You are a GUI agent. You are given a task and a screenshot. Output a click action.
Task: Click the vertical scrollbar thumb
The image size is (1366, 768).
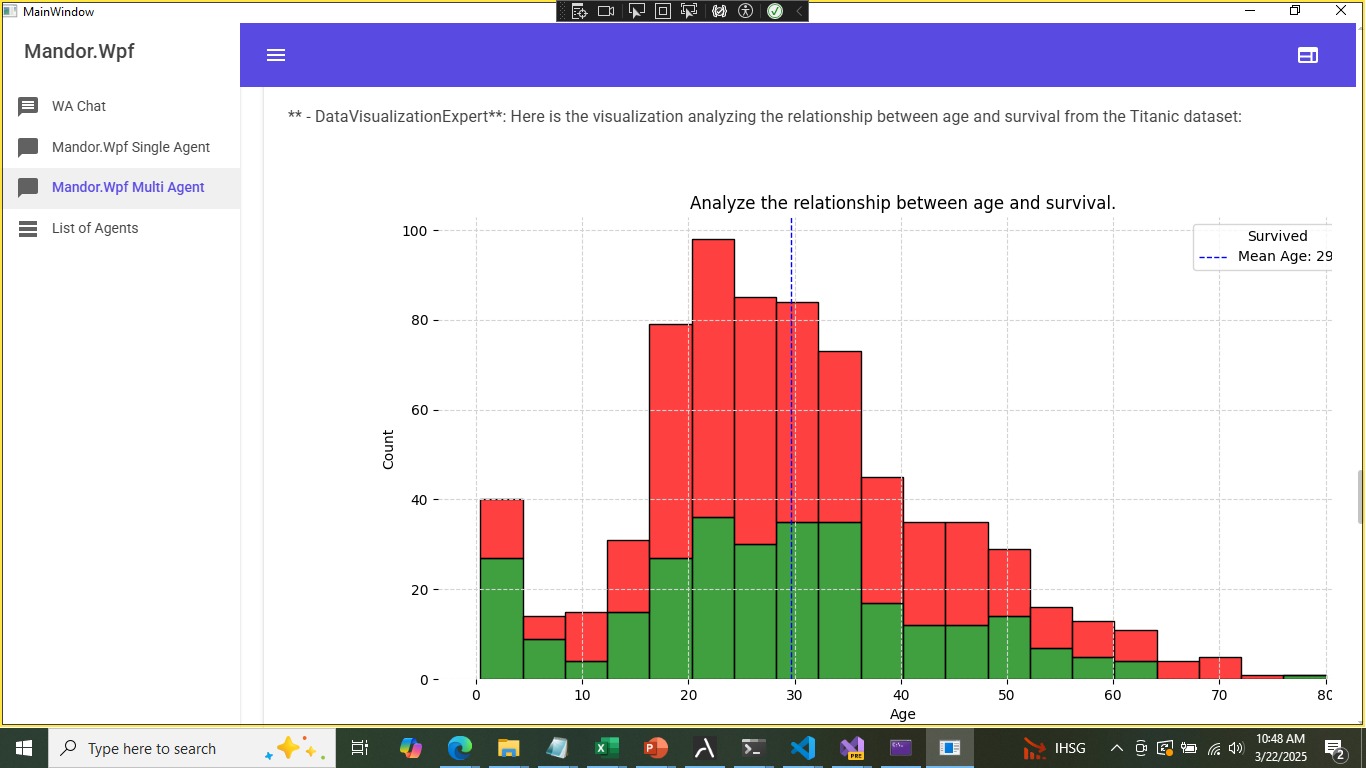click(x=1359, y=496)
